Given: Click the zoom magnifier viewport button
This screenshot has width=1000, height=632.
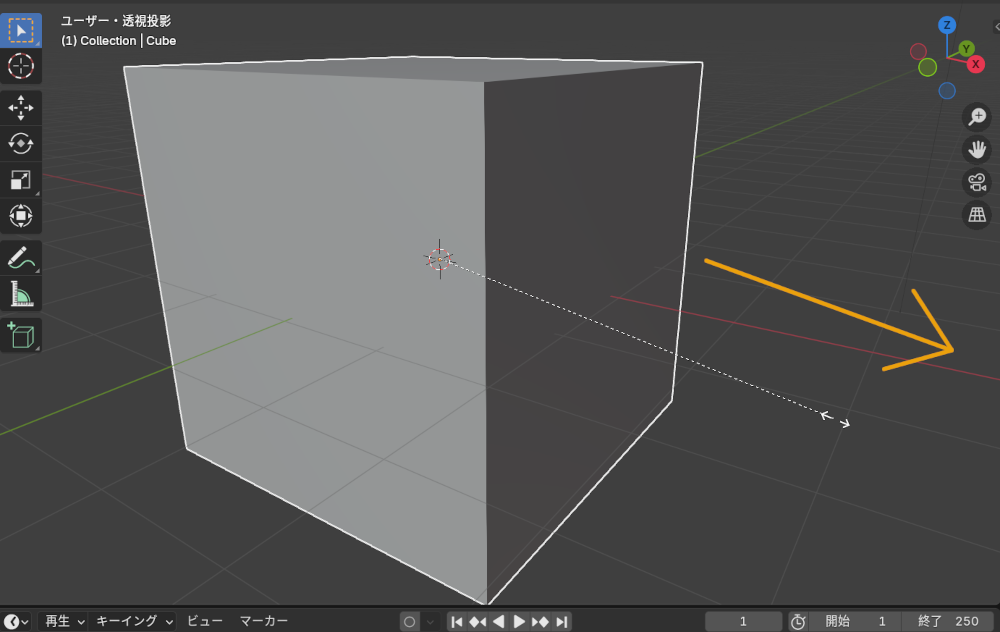Looking at the screenshot, I should [x=976, y=117].
